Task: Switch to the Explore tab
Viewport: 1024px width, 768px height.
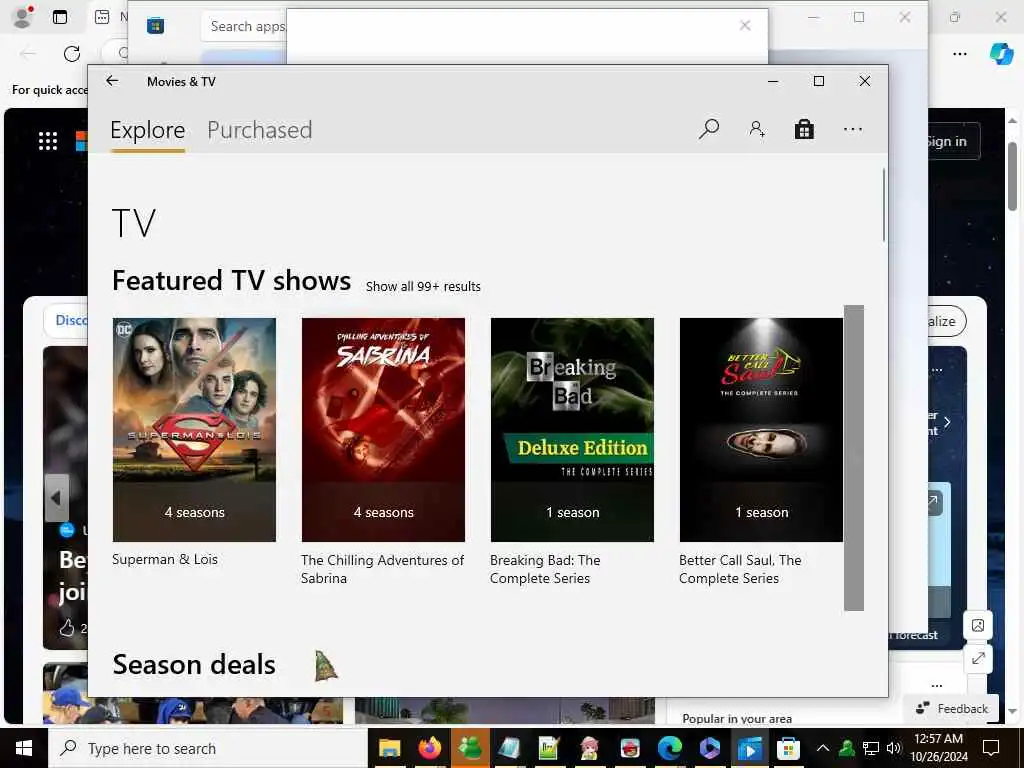Action: click(148, 130)
